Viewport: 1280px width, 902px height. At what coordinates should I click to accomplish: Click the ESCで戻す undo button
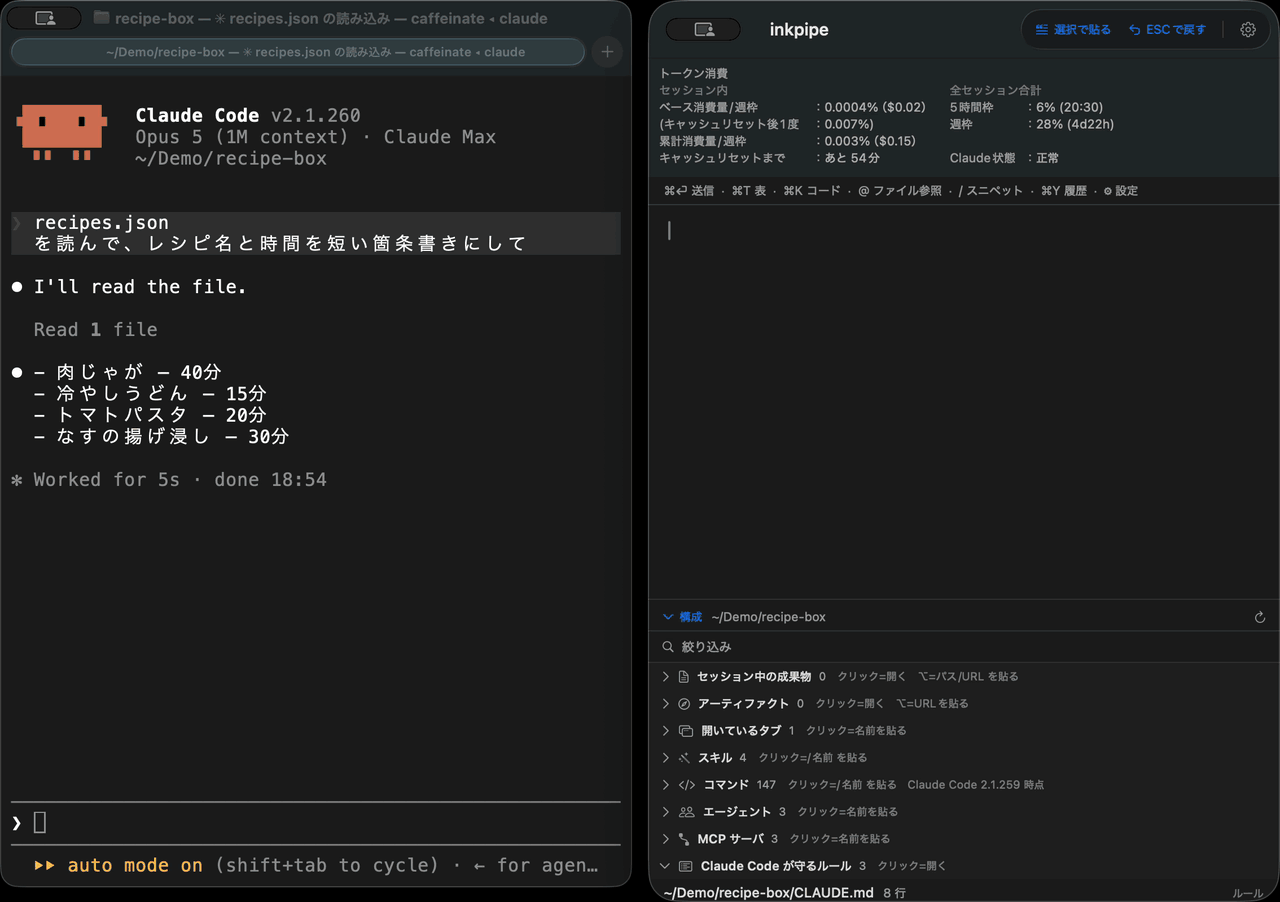[x=1167, y=30]
